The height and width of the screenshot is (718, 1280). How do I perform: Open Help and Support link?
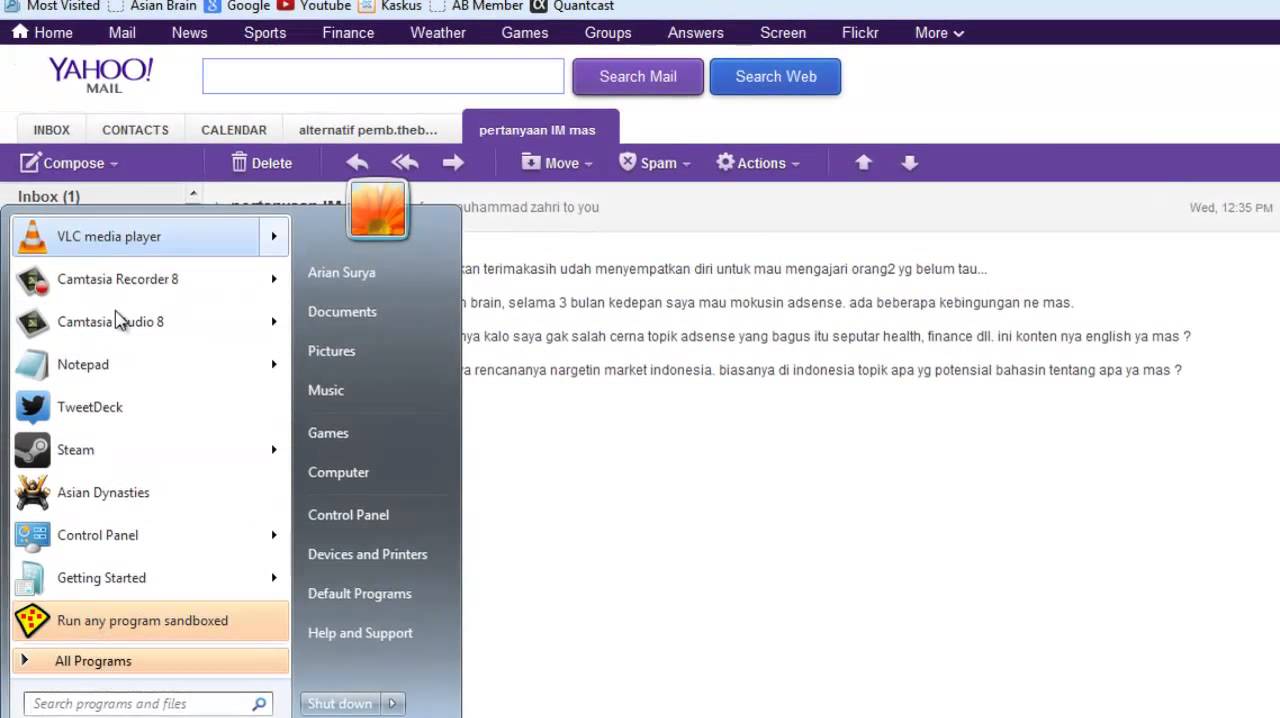coord(360,634)
